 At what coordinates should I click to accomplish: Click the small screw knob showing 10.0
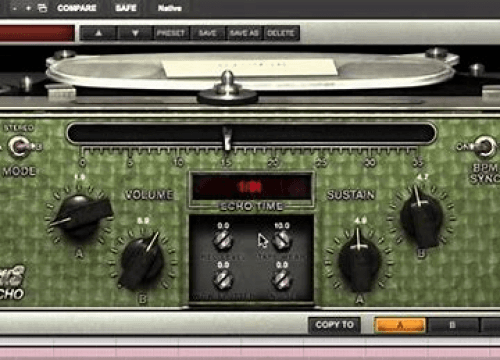pyautogui.click(x=282, y=240)
